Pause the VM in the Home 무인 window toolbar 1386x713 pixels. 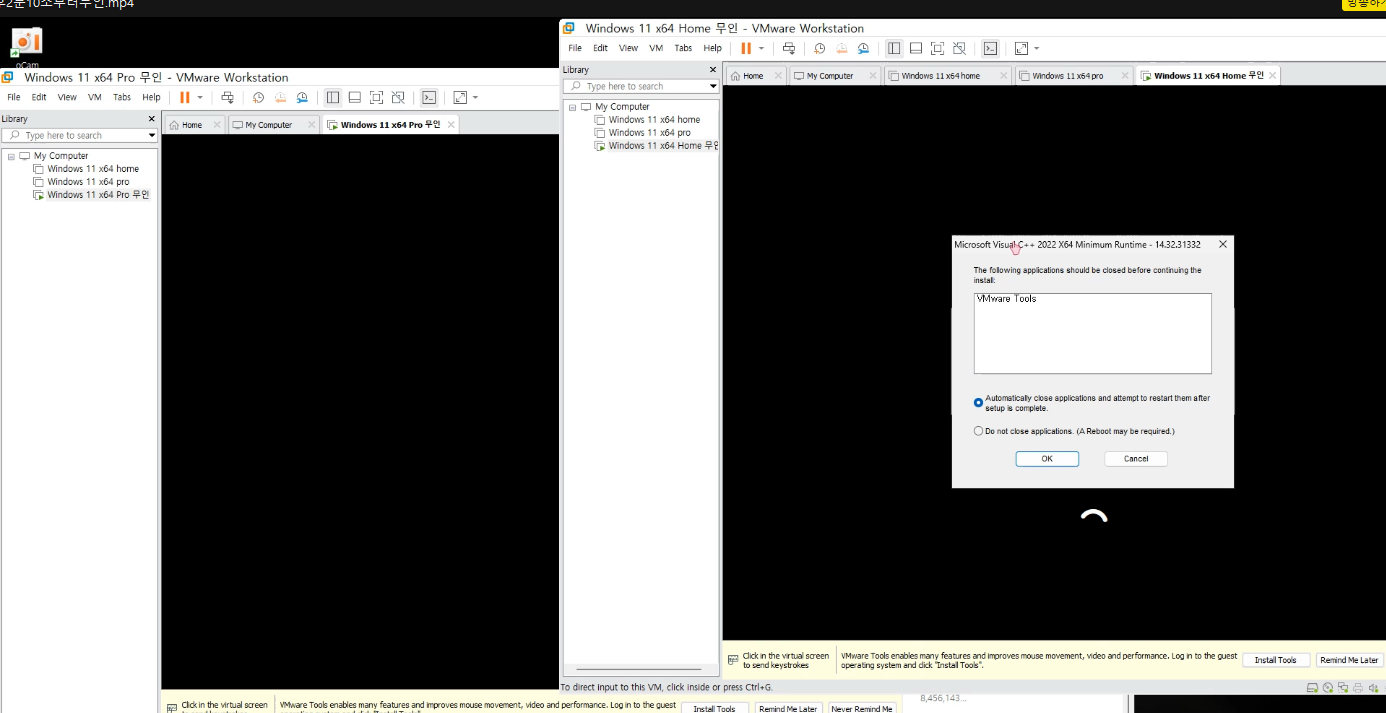(746, 48)
